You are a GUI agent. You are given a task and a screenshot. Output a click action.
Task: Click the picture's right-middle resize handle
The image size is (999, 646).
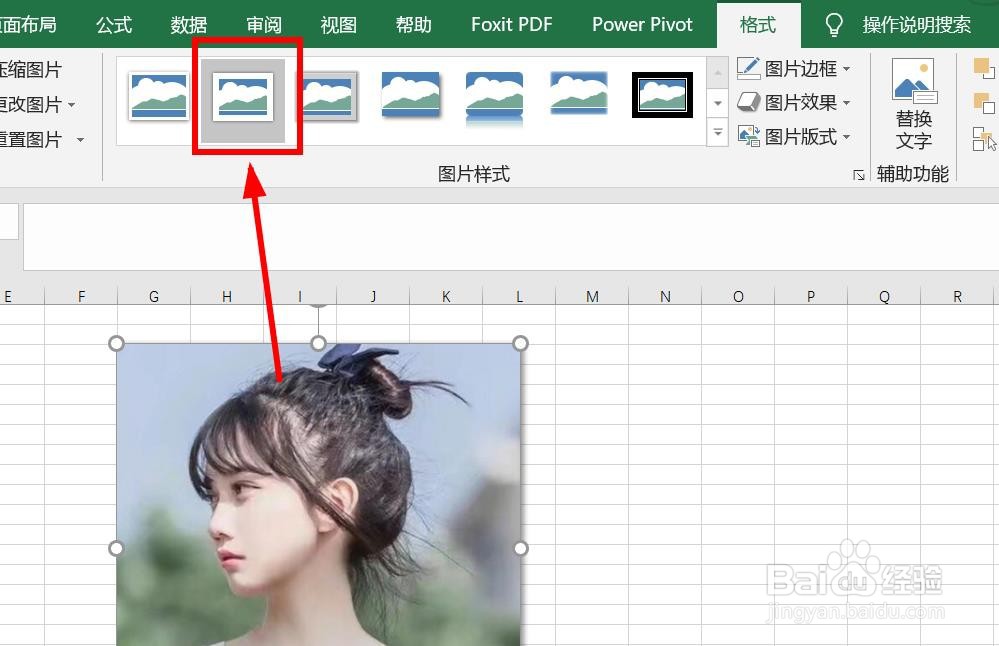(x=521, y=549)
